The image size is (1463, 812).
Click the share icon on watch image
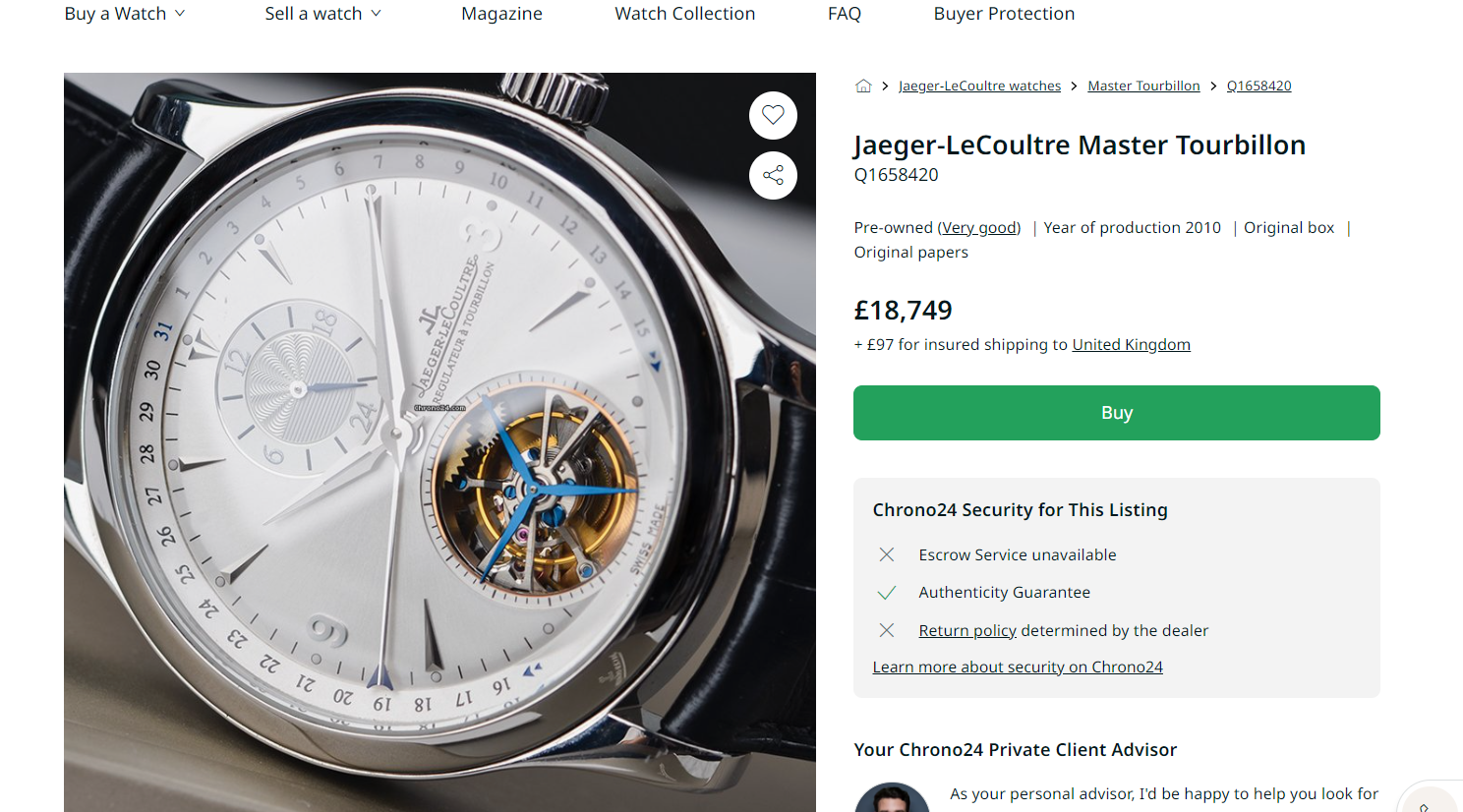click(773, 176)
